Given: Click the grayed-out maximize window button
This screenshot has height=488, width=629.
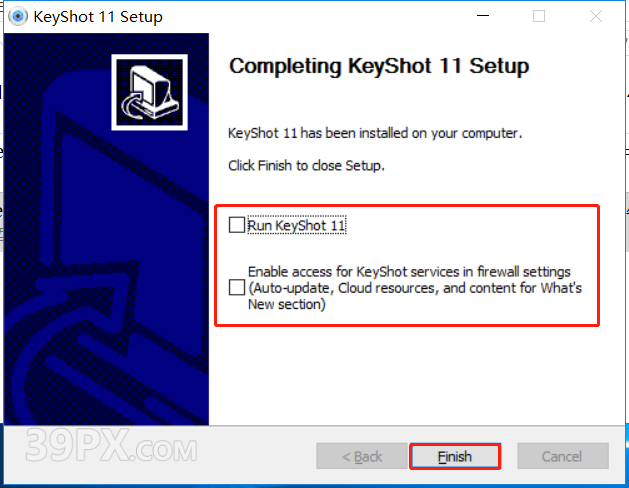Looking at the screenshot, I should (539, 16).
